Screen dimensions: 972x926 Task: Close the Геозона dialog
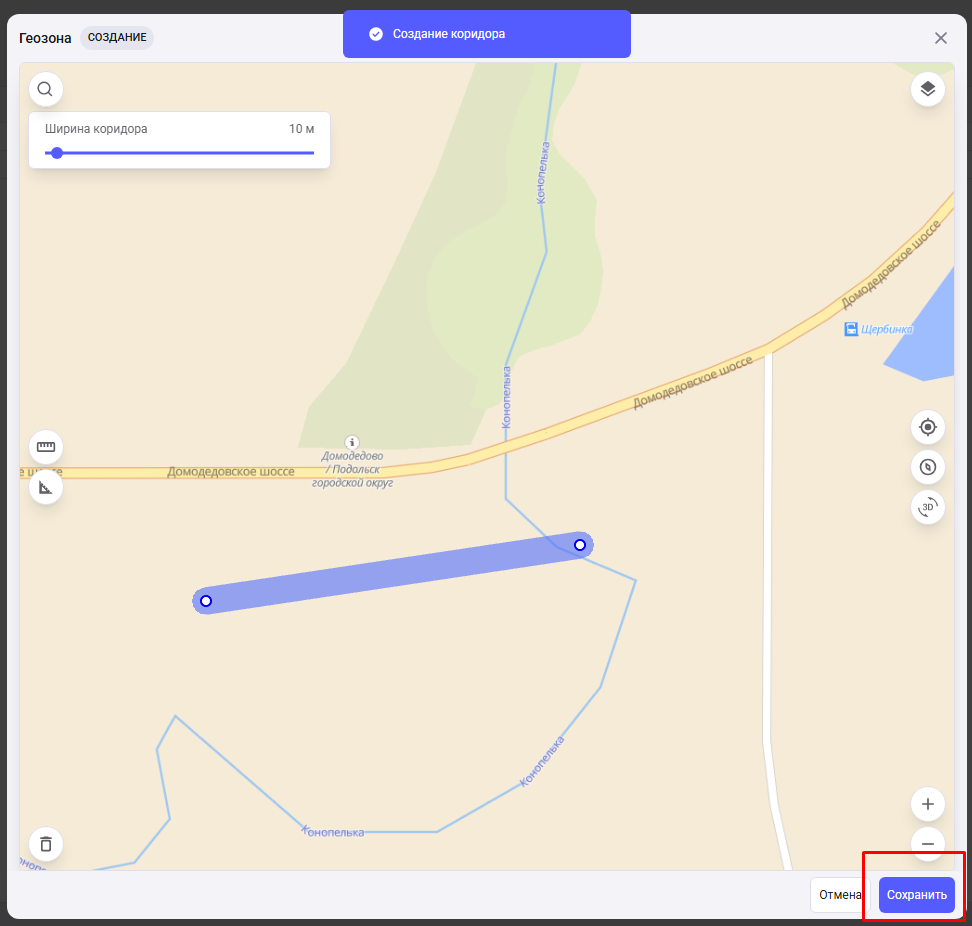[x=940, y=38]
